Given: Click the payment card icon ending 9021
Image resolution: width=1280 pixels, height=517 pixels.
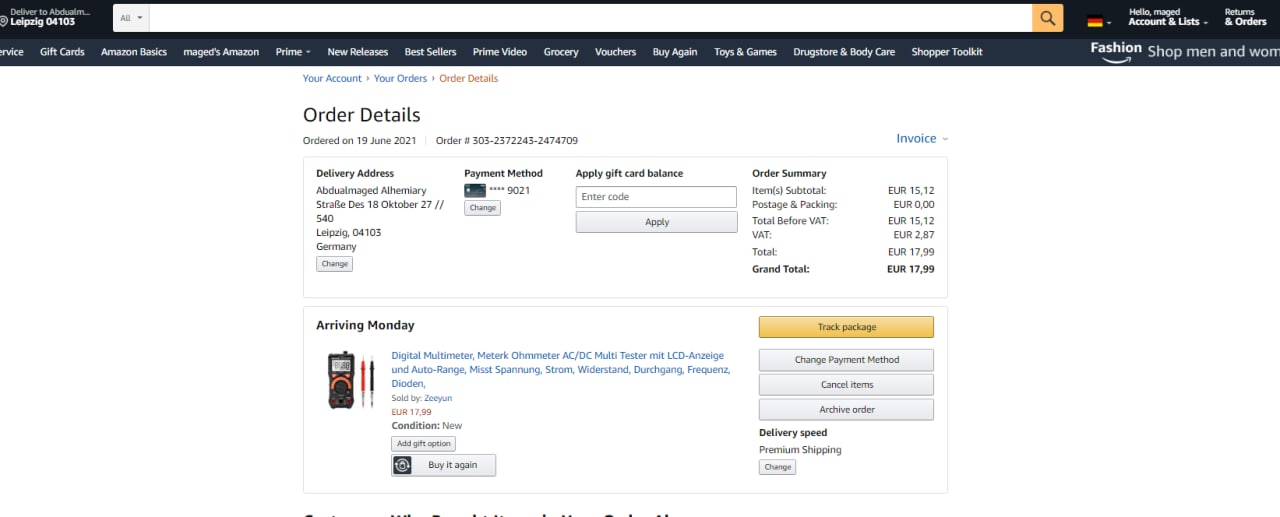Looking at the screenshot, I should tap(475, 190).
